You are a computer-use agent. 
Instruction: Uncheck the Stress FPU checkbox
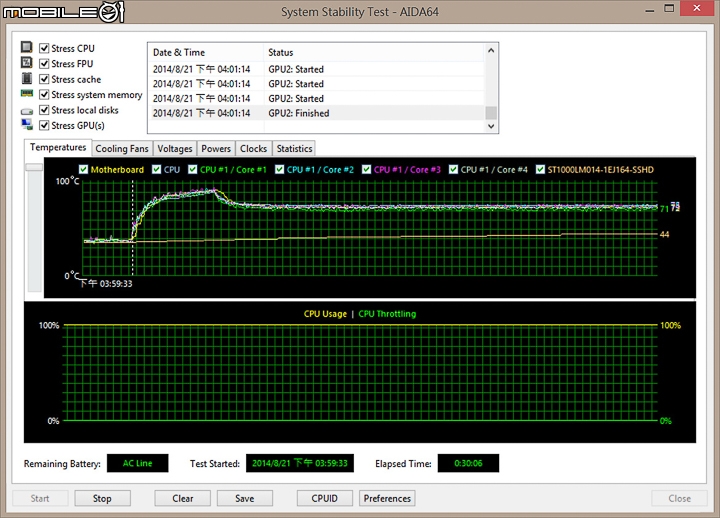click(44, 63)
